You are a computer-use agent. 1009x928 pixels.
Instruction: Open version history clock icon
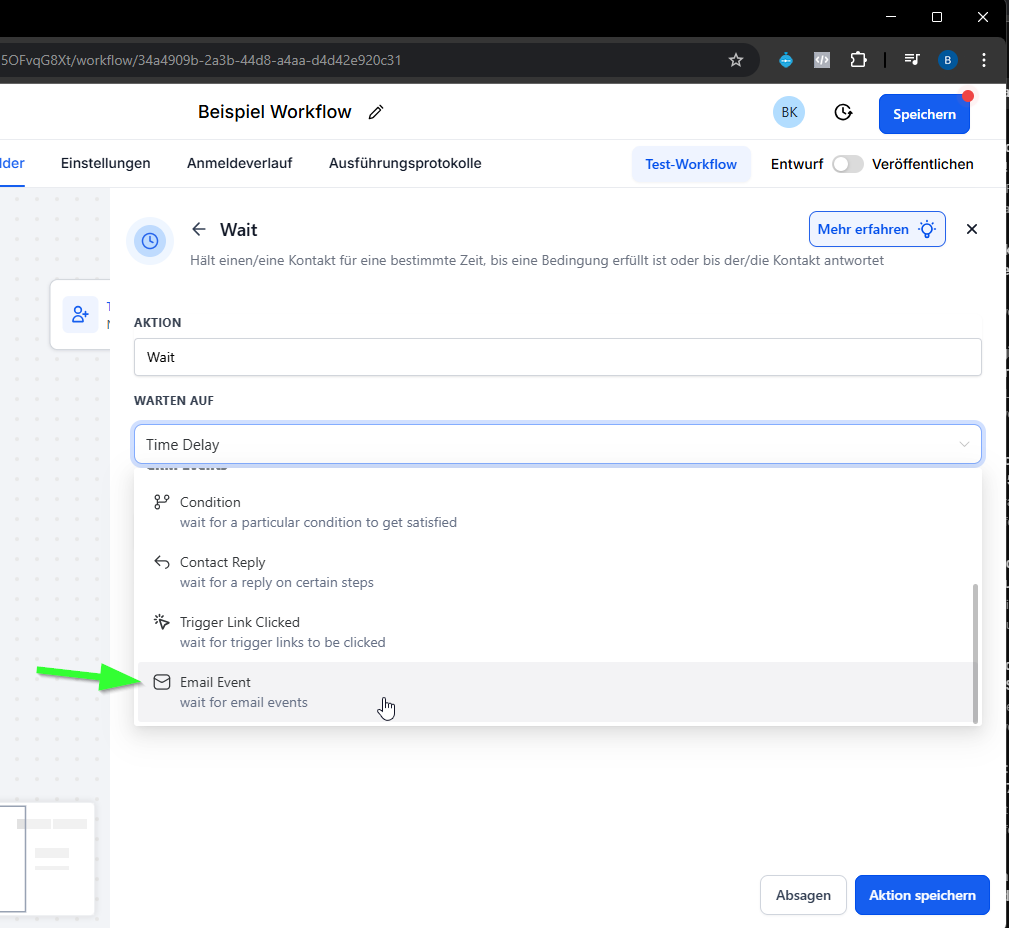tap(843, 113)
